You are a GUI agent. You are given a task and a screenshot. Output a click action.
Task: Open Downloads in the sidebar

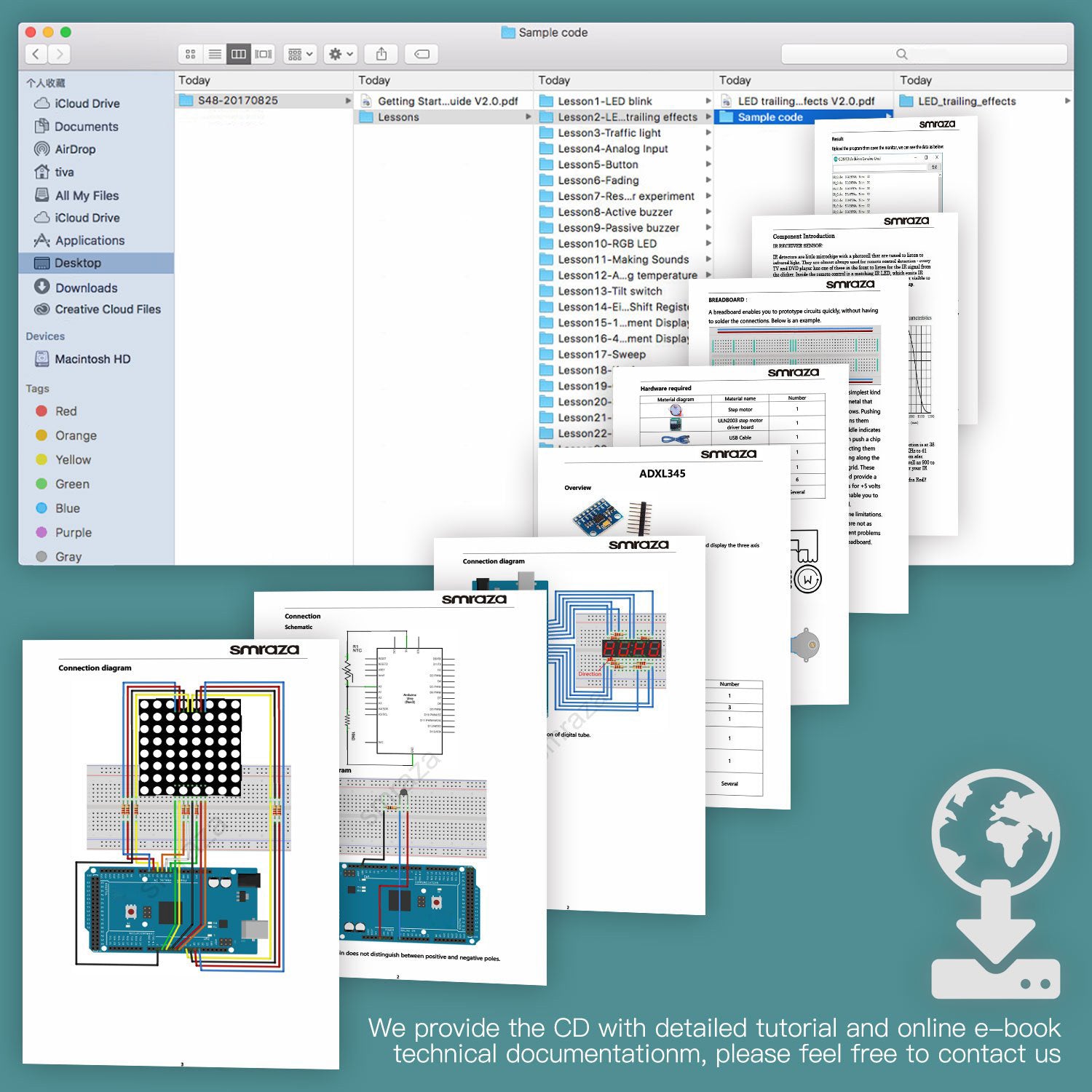(x=76, y=288)
